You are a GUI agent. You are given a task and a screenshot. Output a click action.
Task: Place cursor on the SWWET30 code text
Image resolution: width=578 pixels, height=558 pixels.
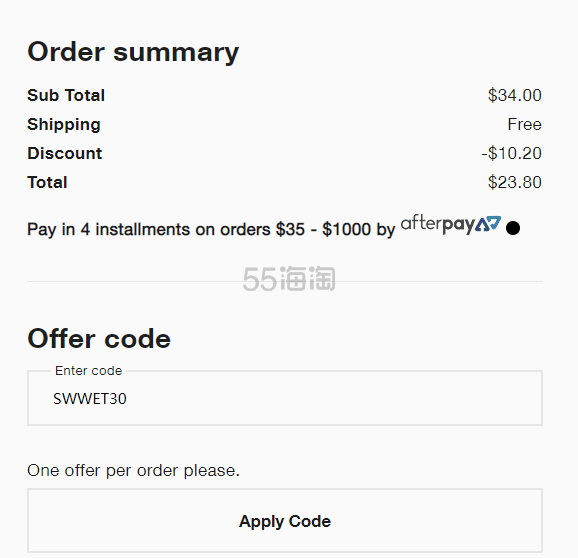[x=90, y=399]
